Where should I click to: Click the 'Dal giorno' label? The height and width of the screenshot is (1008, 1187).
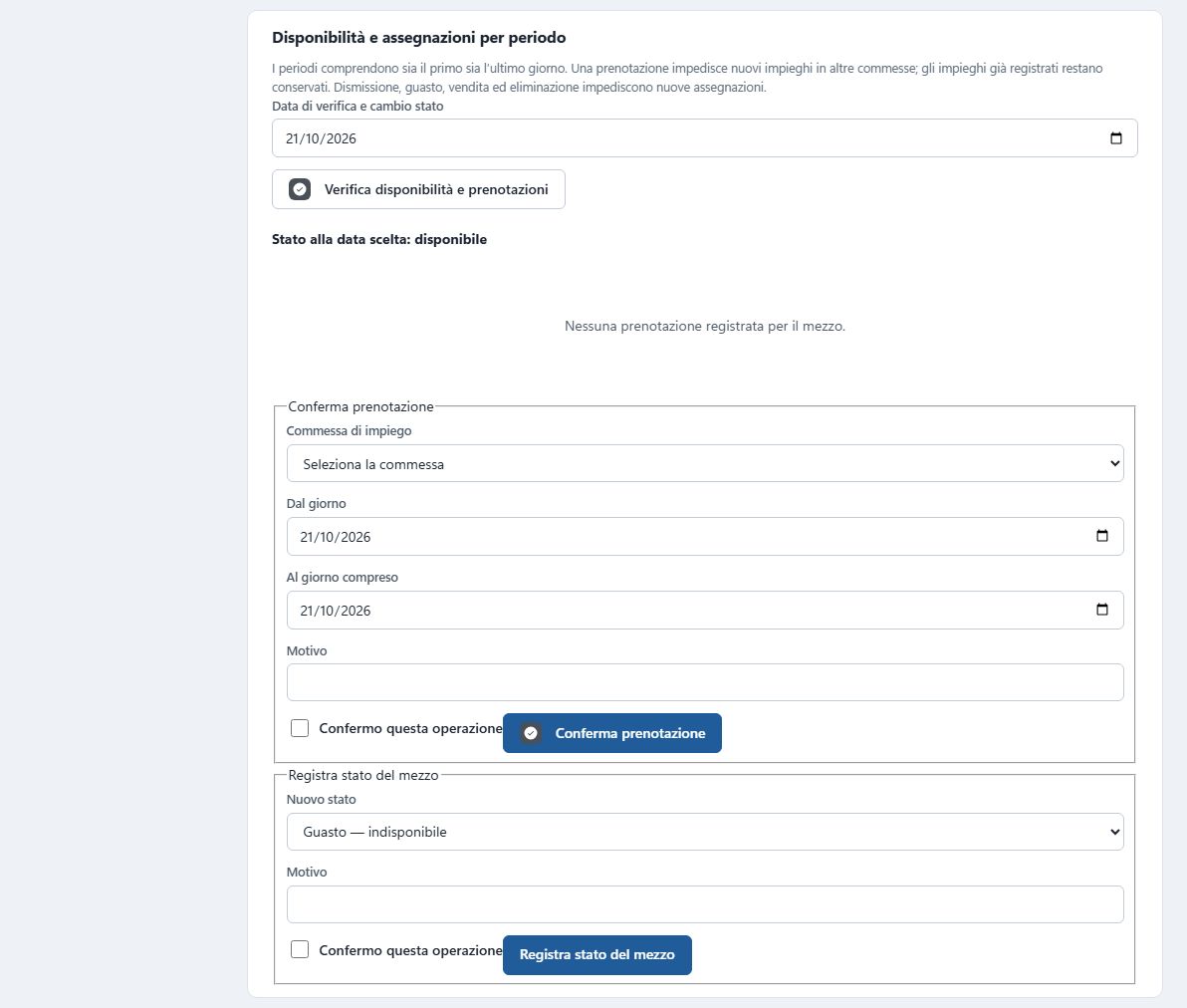tap(316, 504)
